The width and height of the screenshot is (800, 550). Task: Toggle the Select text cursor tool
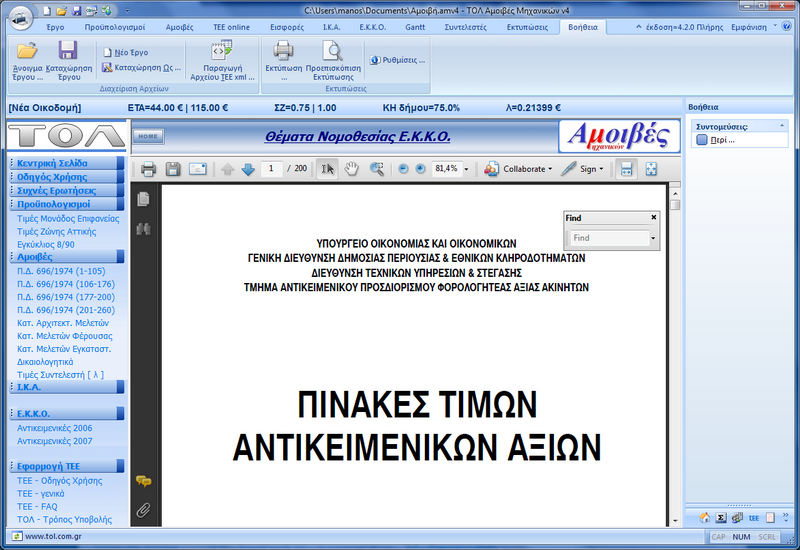pyautogui.click(x=327, y=169)
